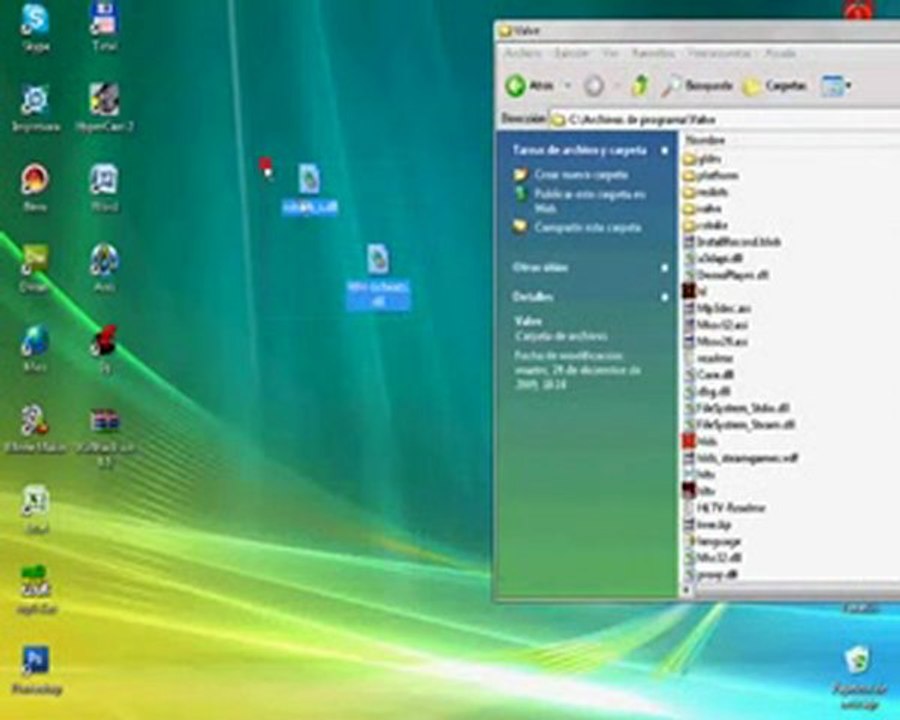Viewport: 900px width, 720px height.
Task: Go up one folder level
Action: pos(639,86)
